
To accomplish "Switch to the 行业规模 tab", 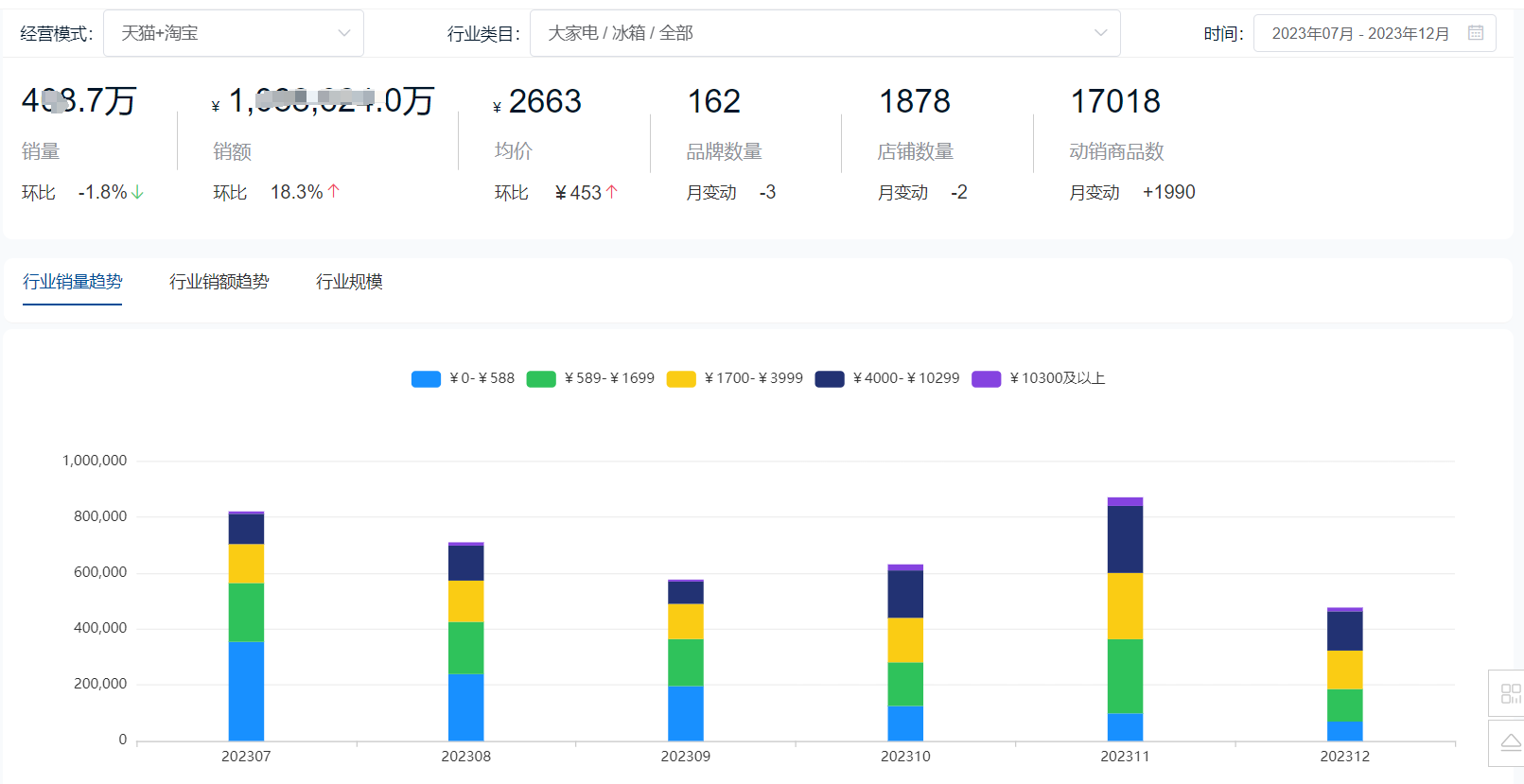I will (349, 282).
